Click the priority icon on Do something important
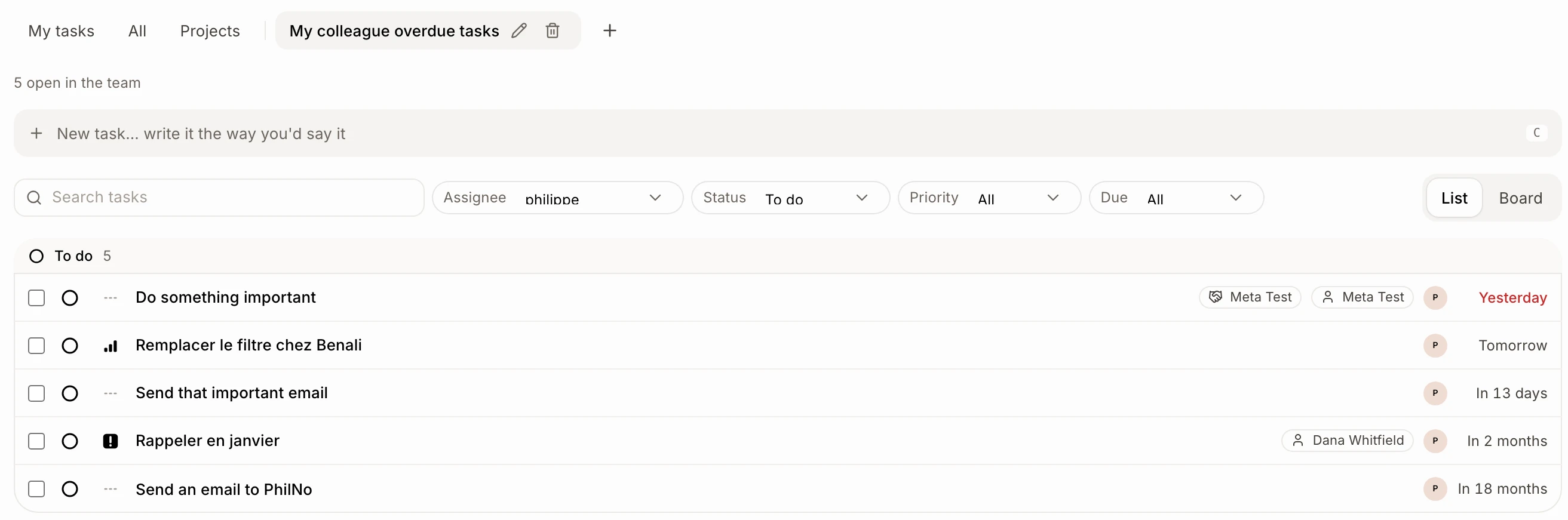1568x520 pixels. (110, 298)
